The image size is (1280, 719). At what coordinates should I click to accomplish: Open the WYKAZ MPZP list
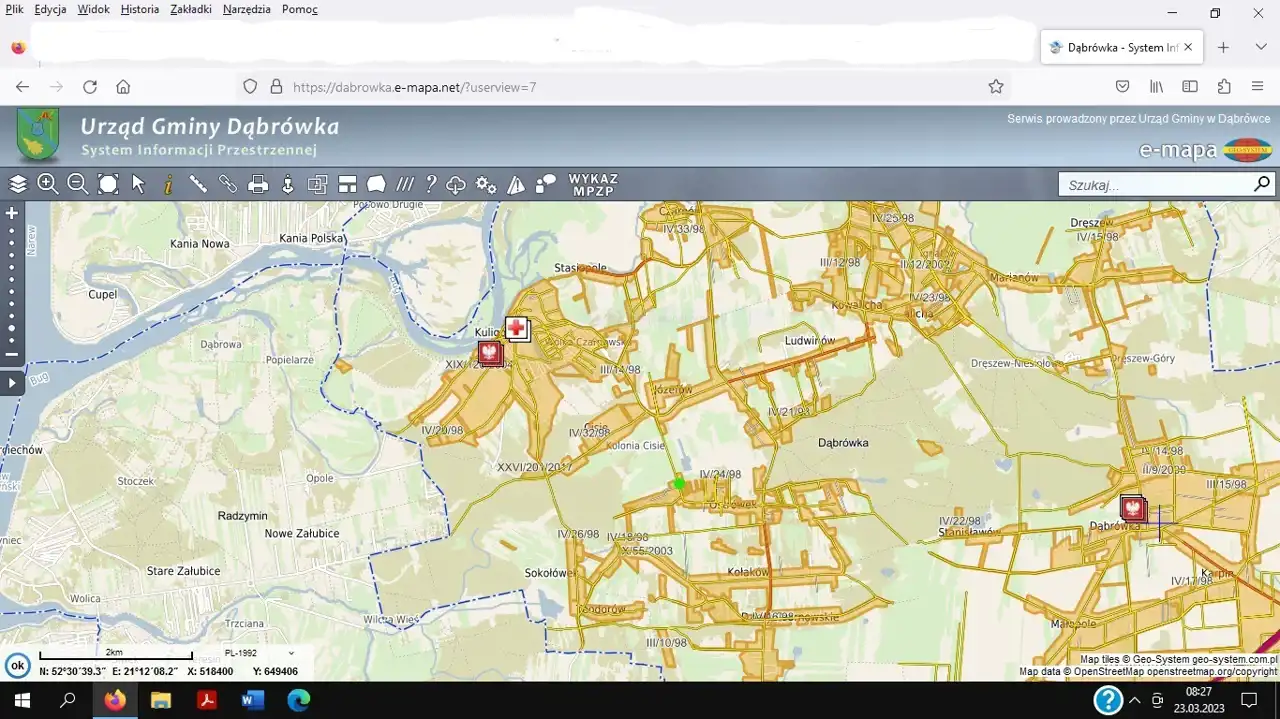[x=593, y=185]
